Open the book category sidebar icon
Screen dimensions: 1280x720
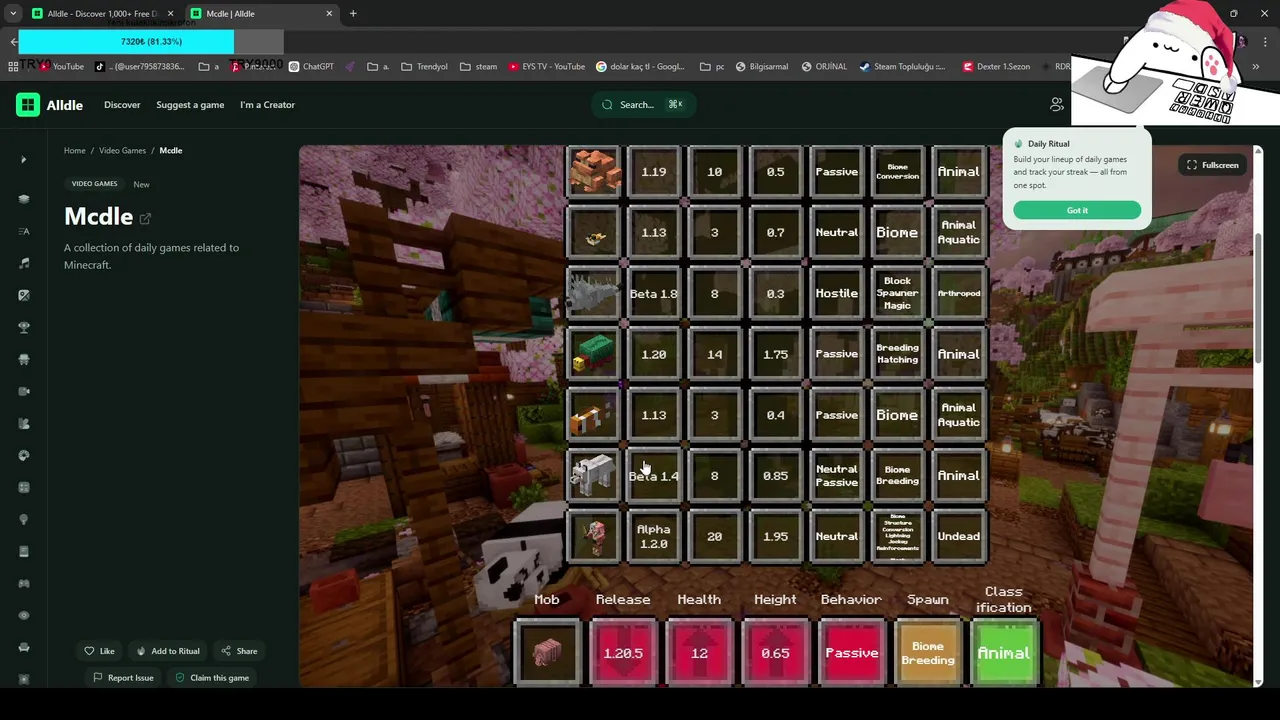point(24,551)
